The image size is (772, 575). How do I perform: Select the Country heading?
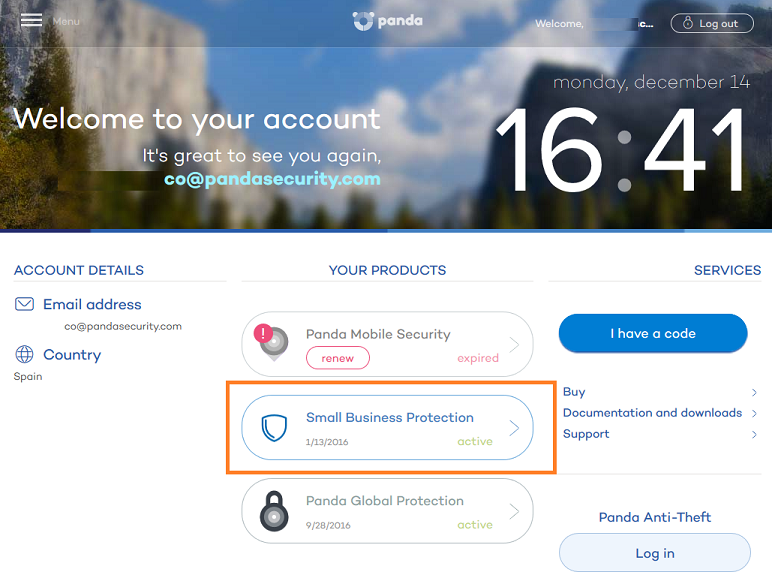pyautogui.click(x=72, y=354)
